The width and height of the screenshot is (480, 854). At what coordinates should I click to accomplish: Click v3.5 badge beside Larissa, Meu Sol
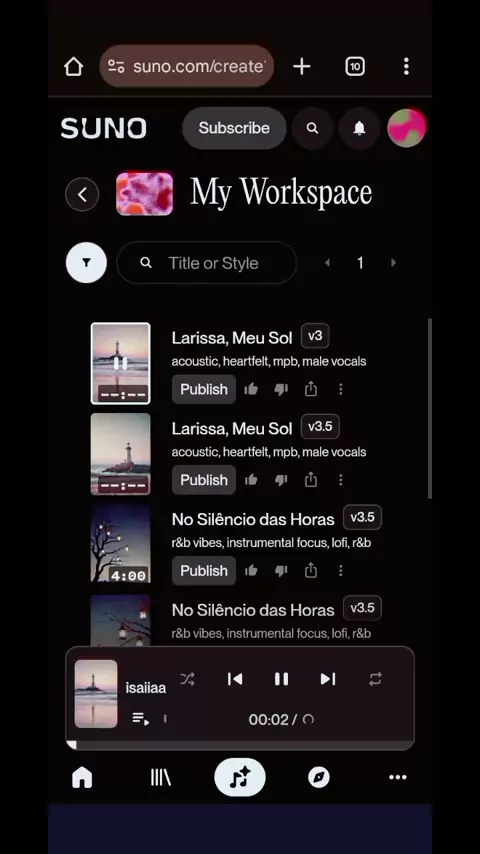320,426
